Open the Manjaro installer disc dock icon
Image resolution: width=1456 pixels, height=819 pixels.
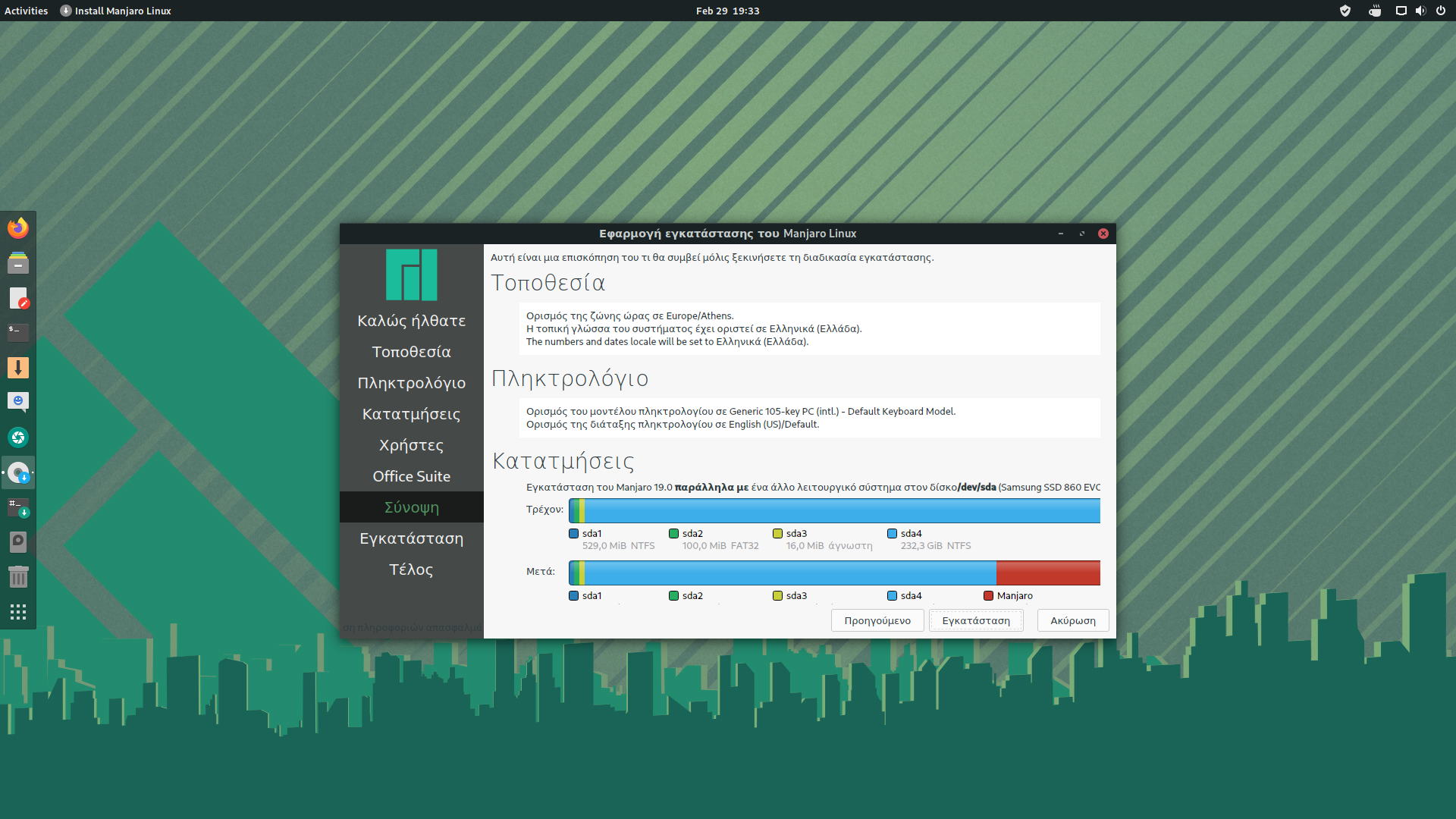tap(18, 473)
